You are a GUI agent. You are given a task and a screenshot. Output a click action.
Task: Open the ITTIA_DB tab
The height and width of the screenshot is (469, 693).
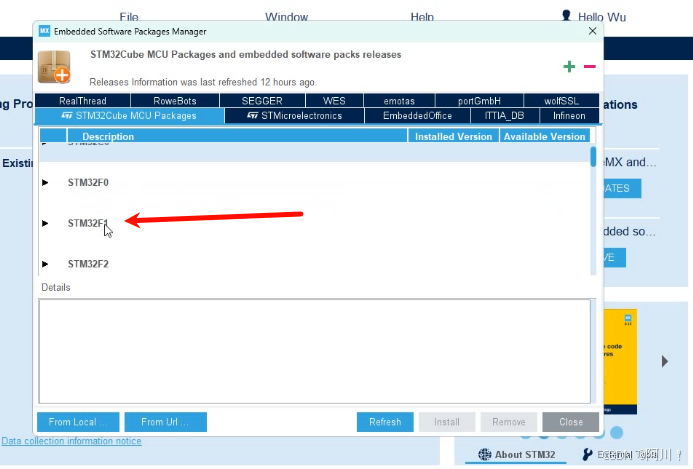click(504, 116)
